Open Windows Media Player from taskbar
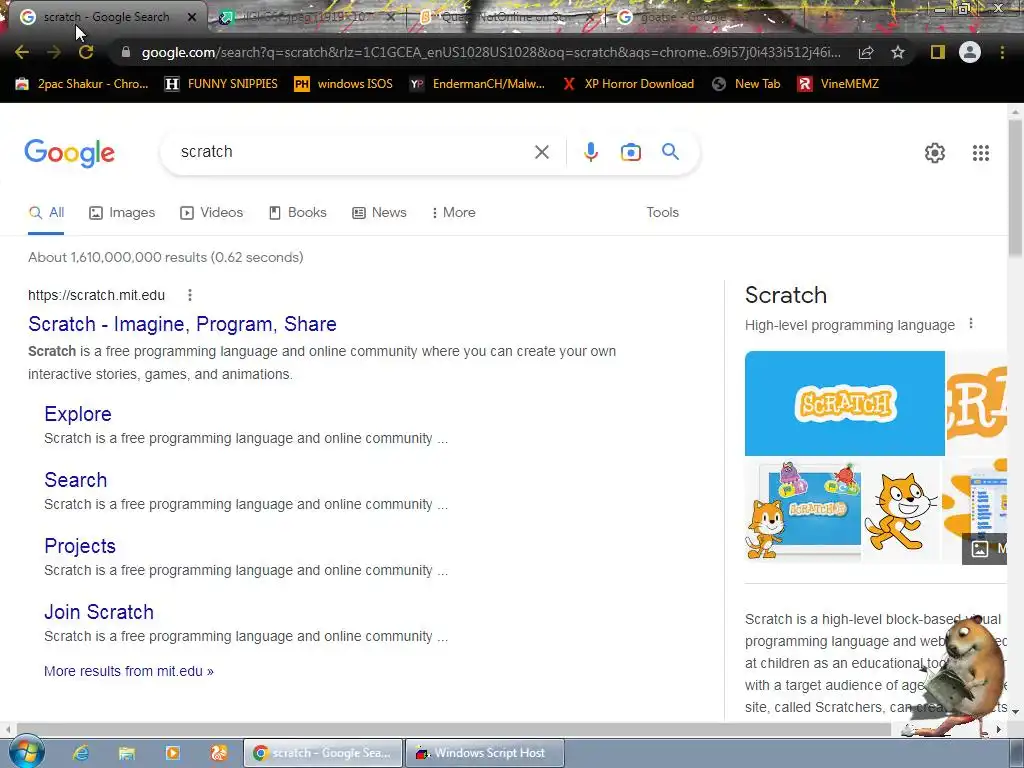Screen dimensions: 1024x768 [x=172, y=753]
